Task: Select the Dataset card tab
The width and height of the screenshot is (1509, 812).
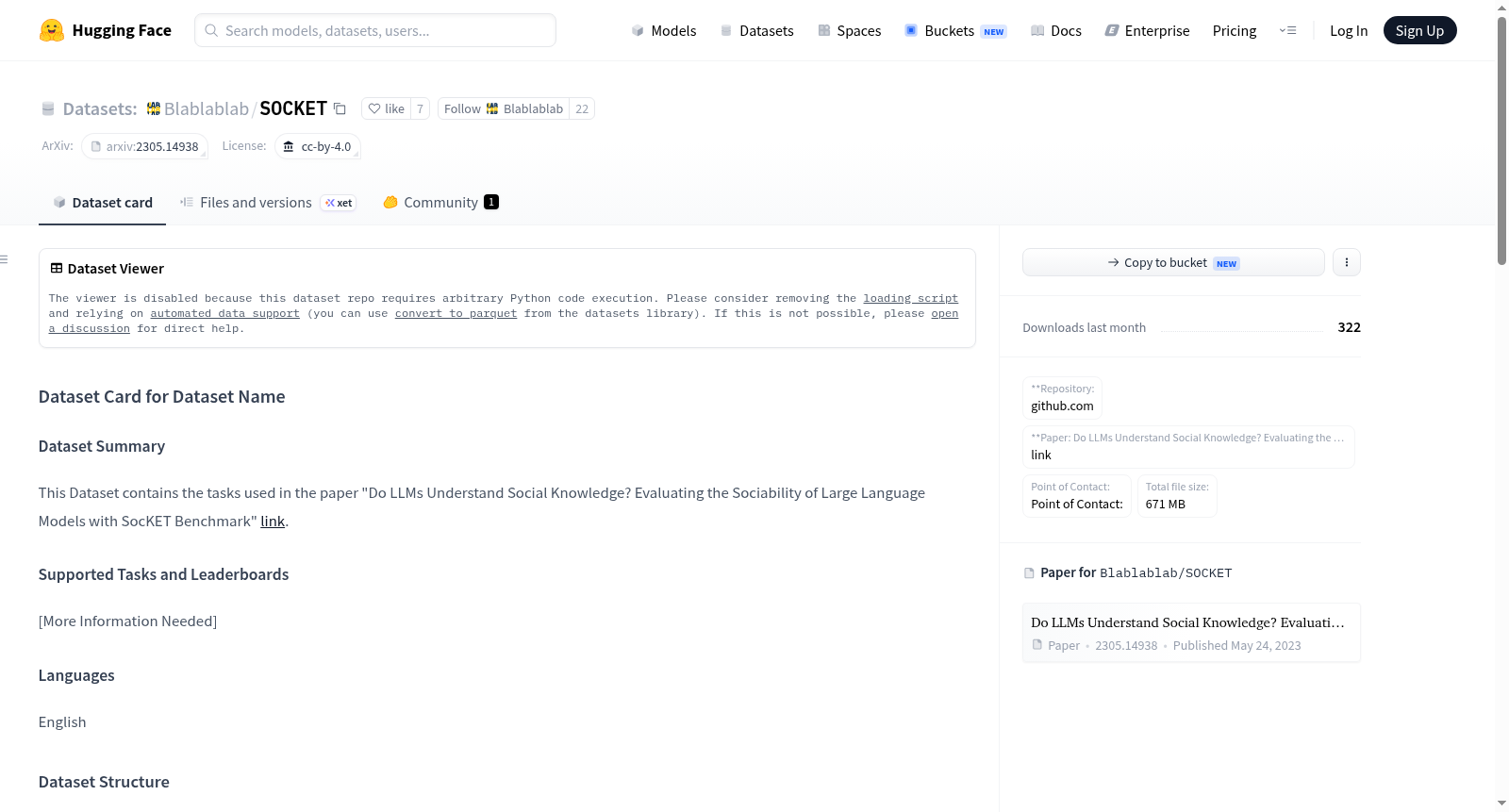Action: 102,203
